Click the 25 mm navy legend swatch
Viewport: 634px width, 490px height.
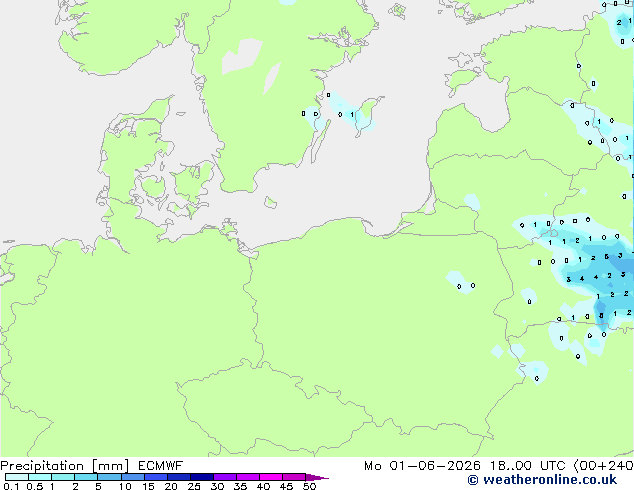click(202, 477)
